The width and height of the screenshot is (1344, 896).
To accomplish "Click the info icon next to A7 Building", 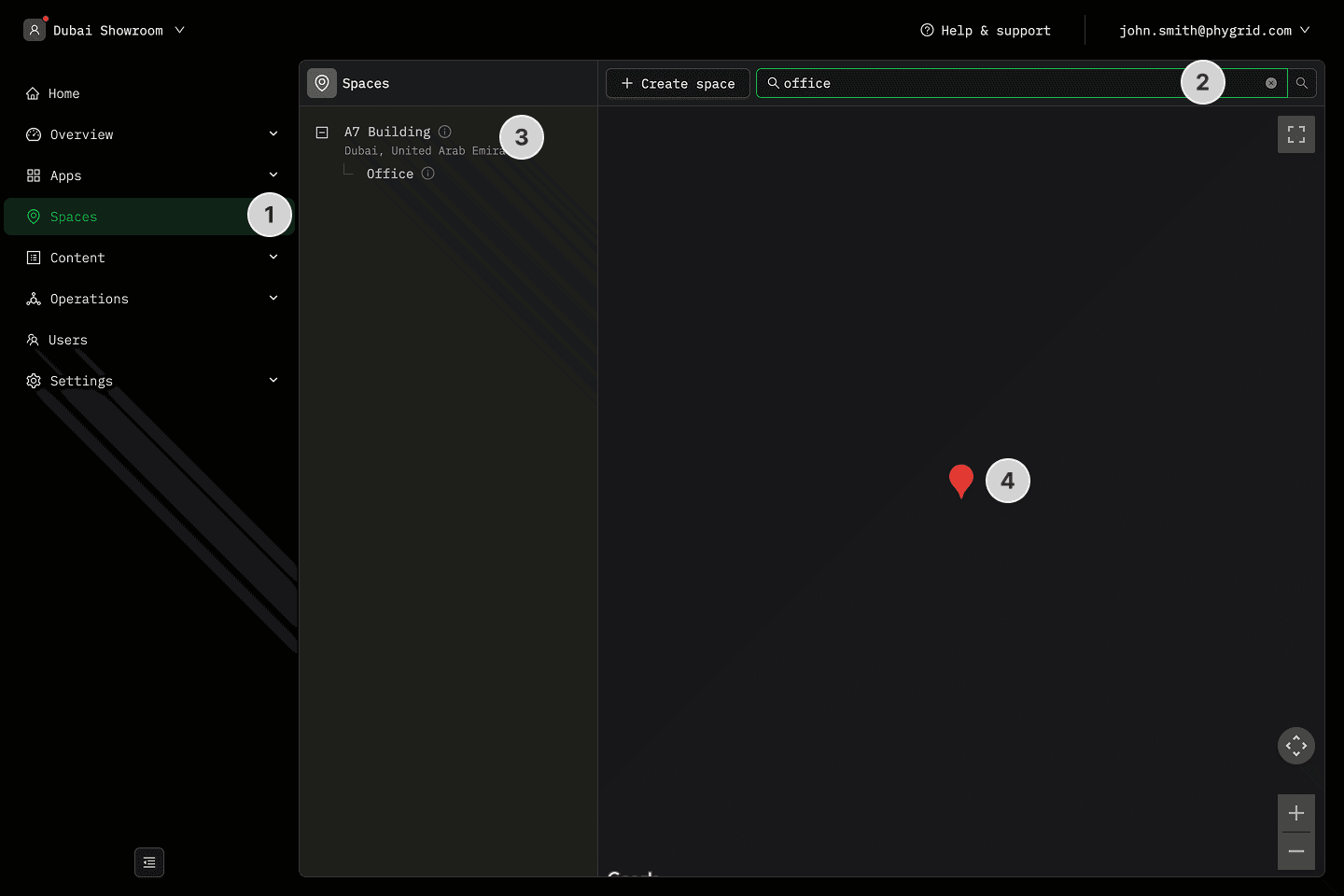I will coord(445,132).
